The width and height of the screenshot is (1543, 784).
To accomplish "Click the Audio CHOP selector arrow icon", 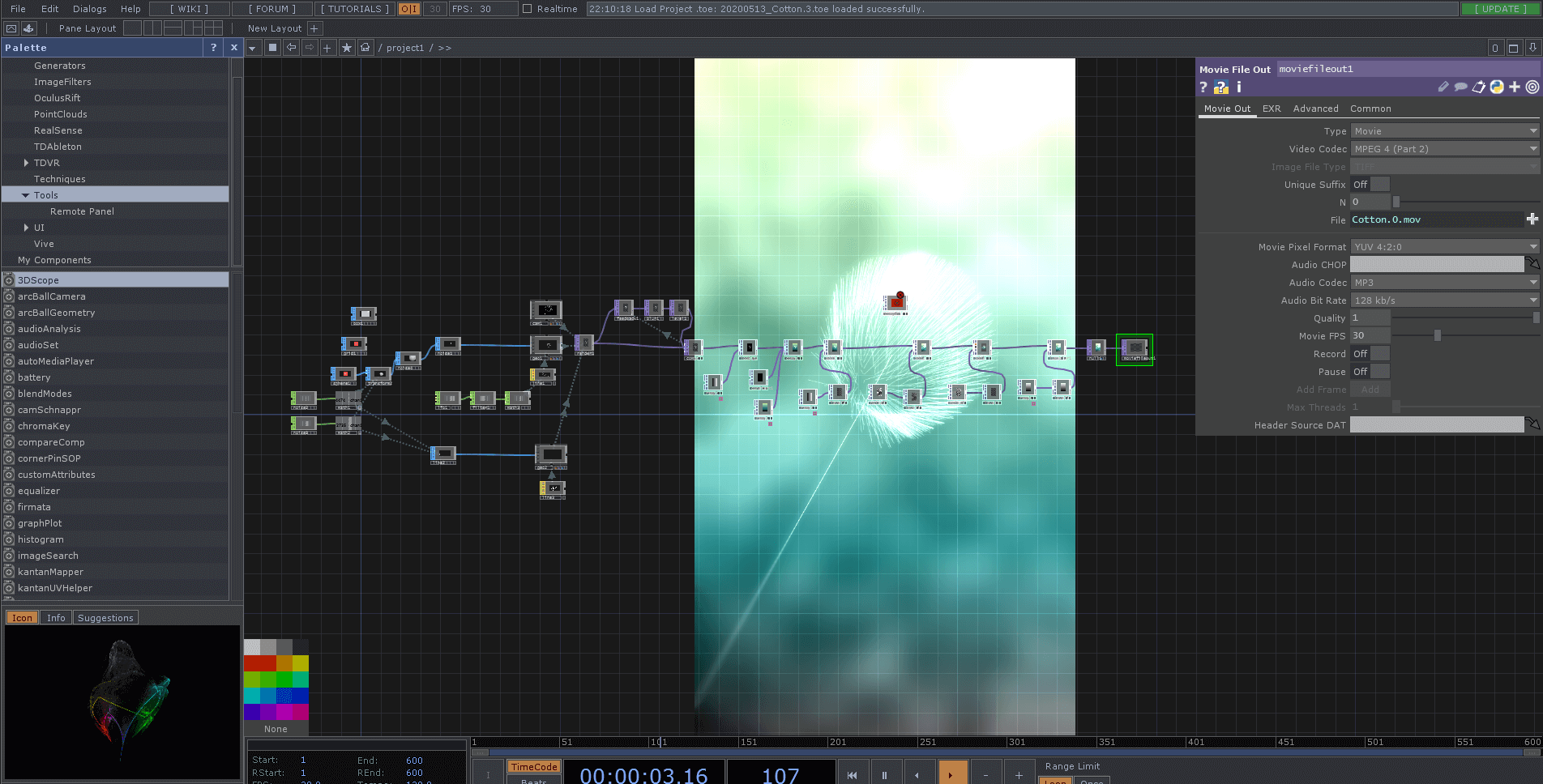I will pyautogui.click(x=1532, y=264).
